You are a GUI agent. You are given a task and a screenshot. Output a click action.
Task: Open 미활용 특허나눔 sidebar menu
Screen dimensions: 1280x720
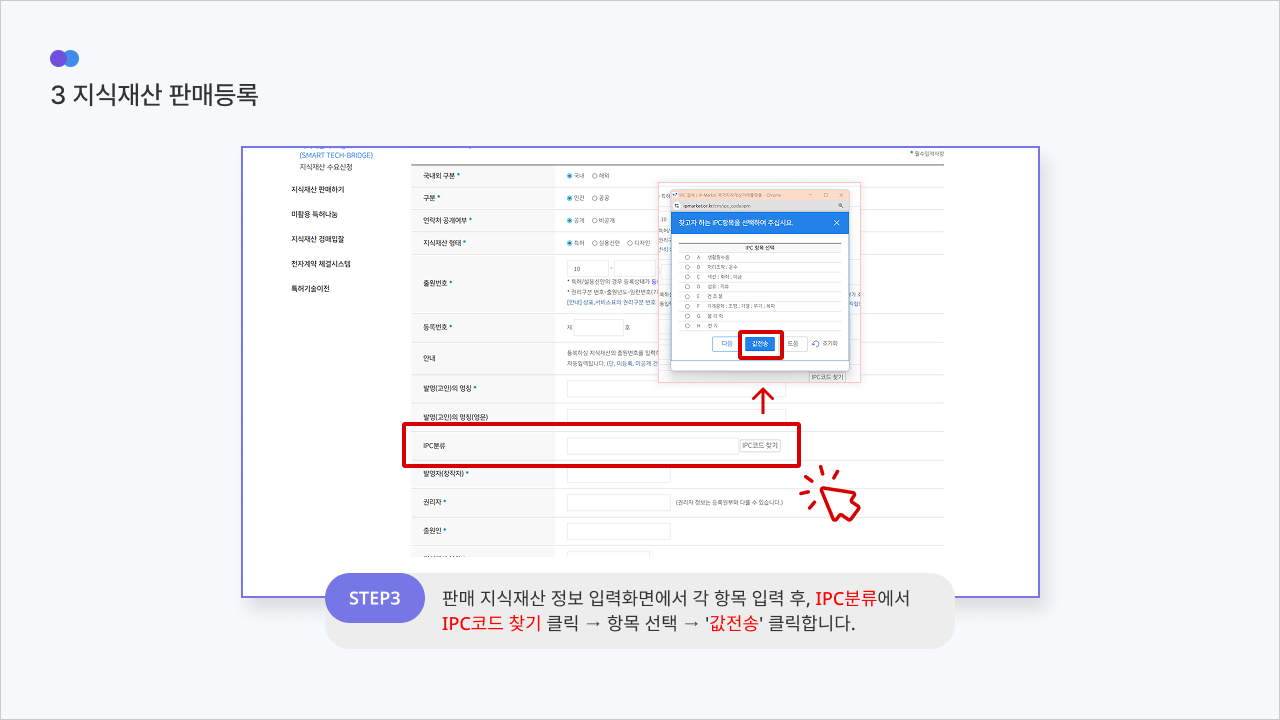point(316,214)
